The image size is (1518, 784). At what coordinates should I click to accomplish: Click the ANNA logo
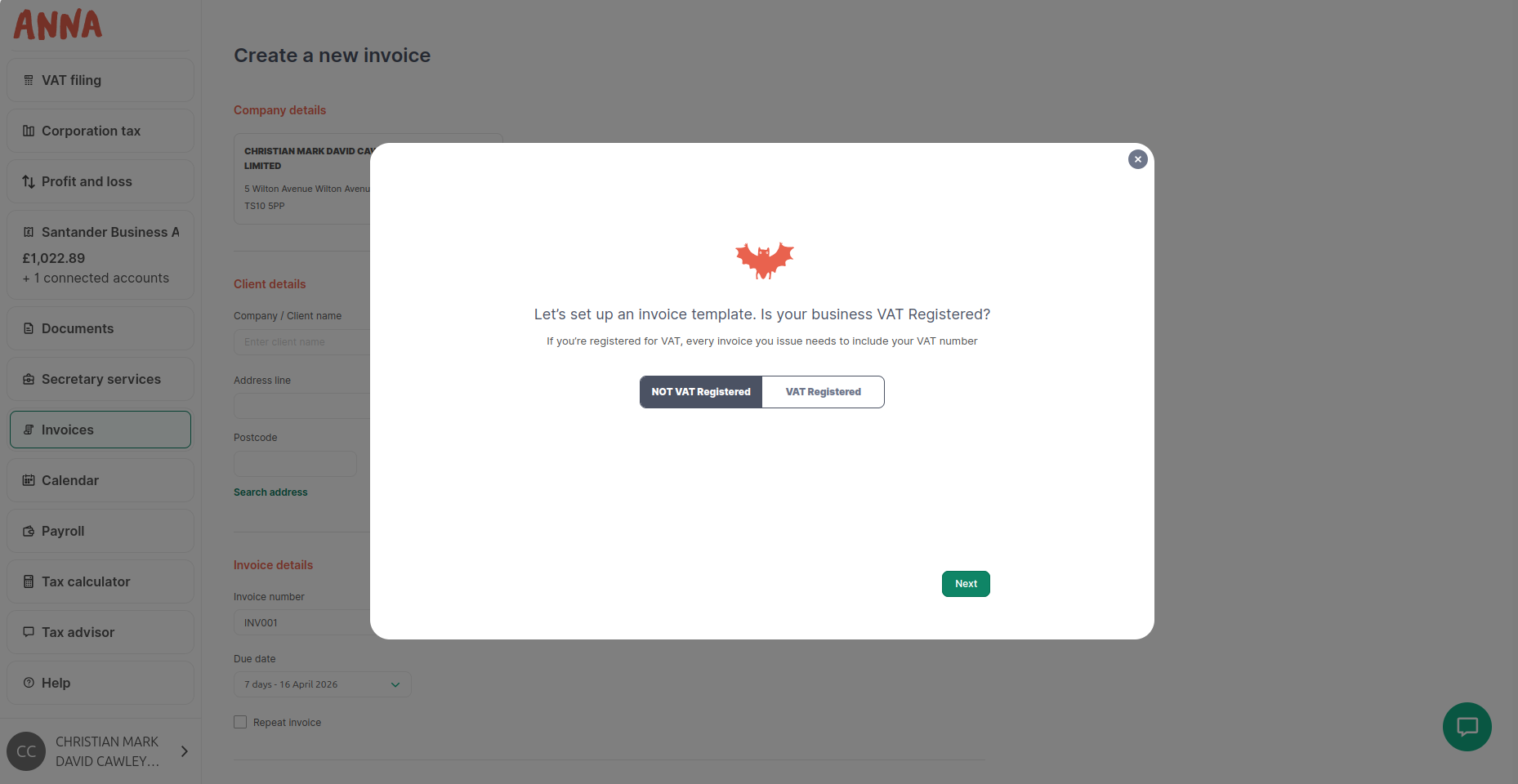pyautogui.click(x=58, y=25)
